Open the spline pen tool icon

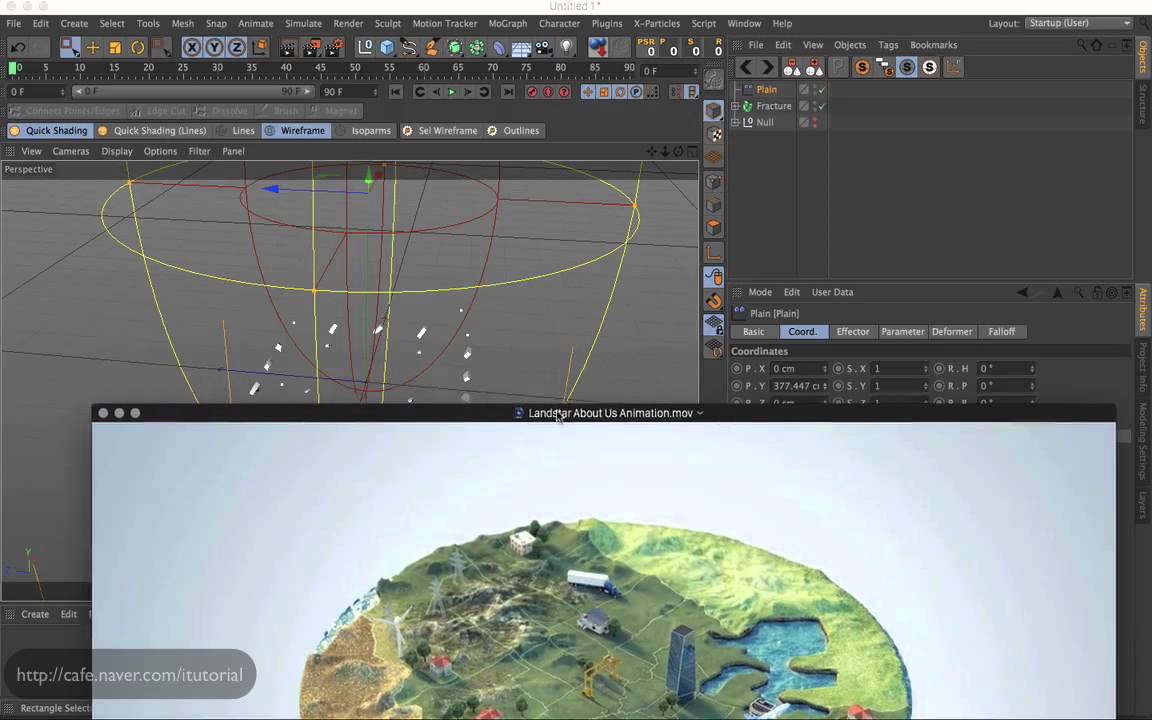pyautogui.click(x=409, y=48)
